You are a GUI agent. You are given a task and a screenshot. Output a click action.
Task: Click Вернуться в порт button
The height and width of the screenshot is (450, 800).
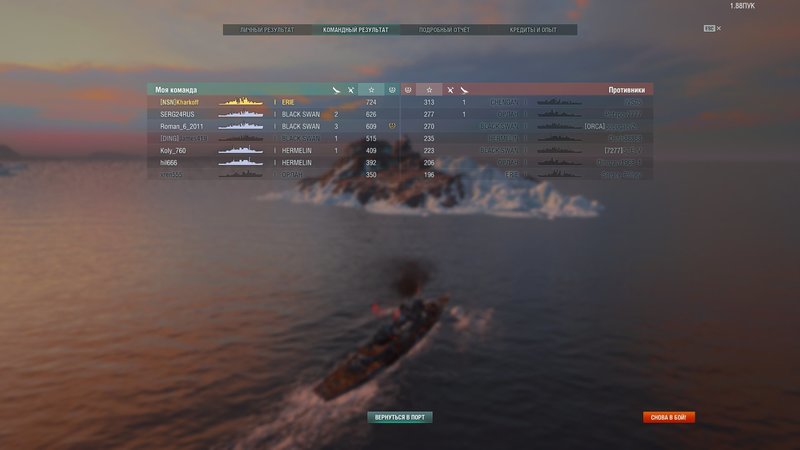pos(400,417)
